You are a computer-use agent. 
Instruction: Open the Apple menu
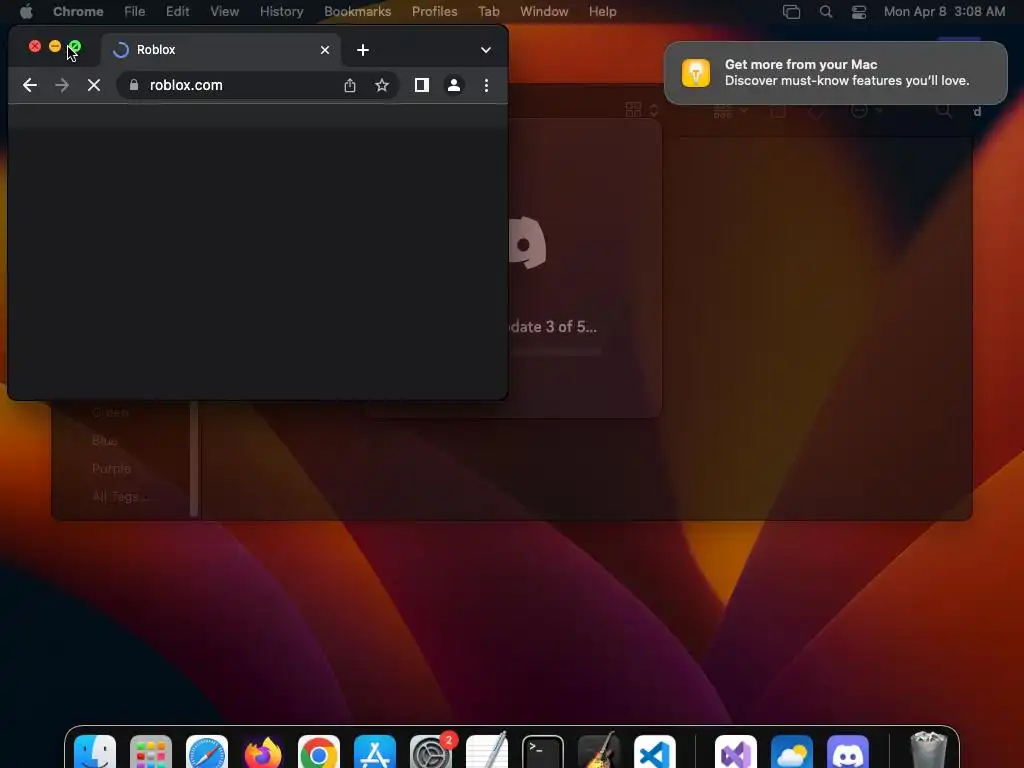(x=26, y=11)
